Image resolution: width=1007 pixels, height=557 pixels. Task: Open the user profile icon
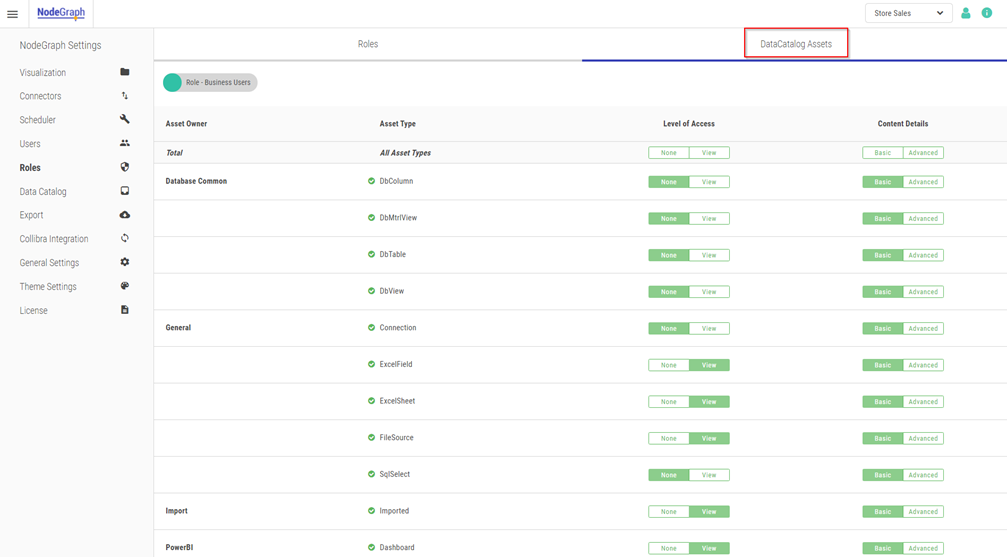(x=965, y=13)
